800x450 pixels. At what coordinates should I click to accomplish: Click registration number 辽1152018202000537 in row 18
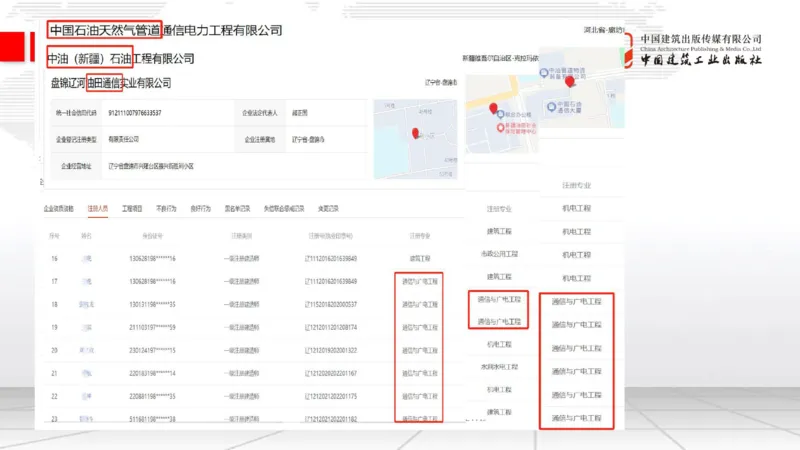point(331,305)
